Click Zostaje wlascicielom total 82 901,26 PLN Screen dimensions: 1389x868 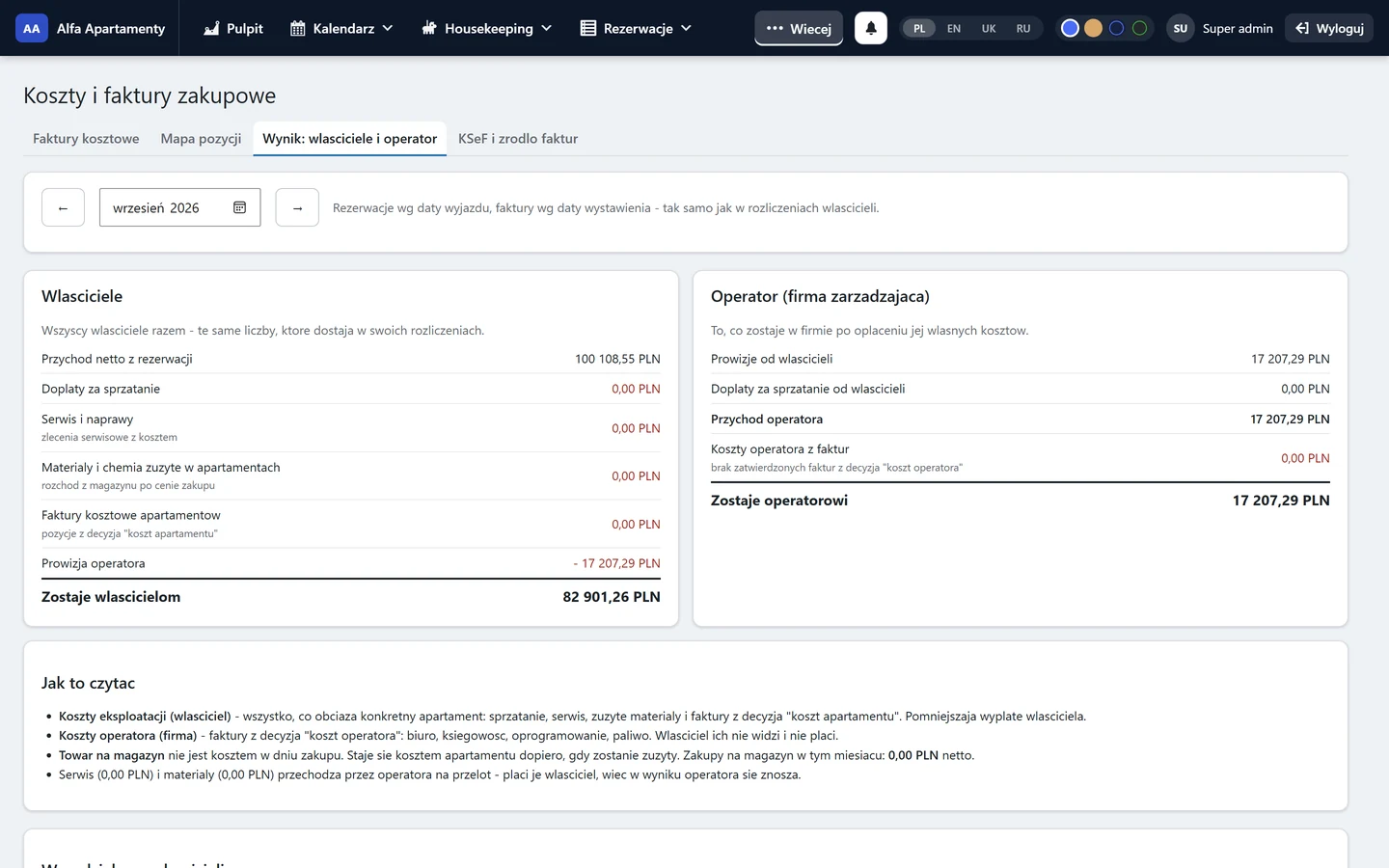(x=612, y=597)
